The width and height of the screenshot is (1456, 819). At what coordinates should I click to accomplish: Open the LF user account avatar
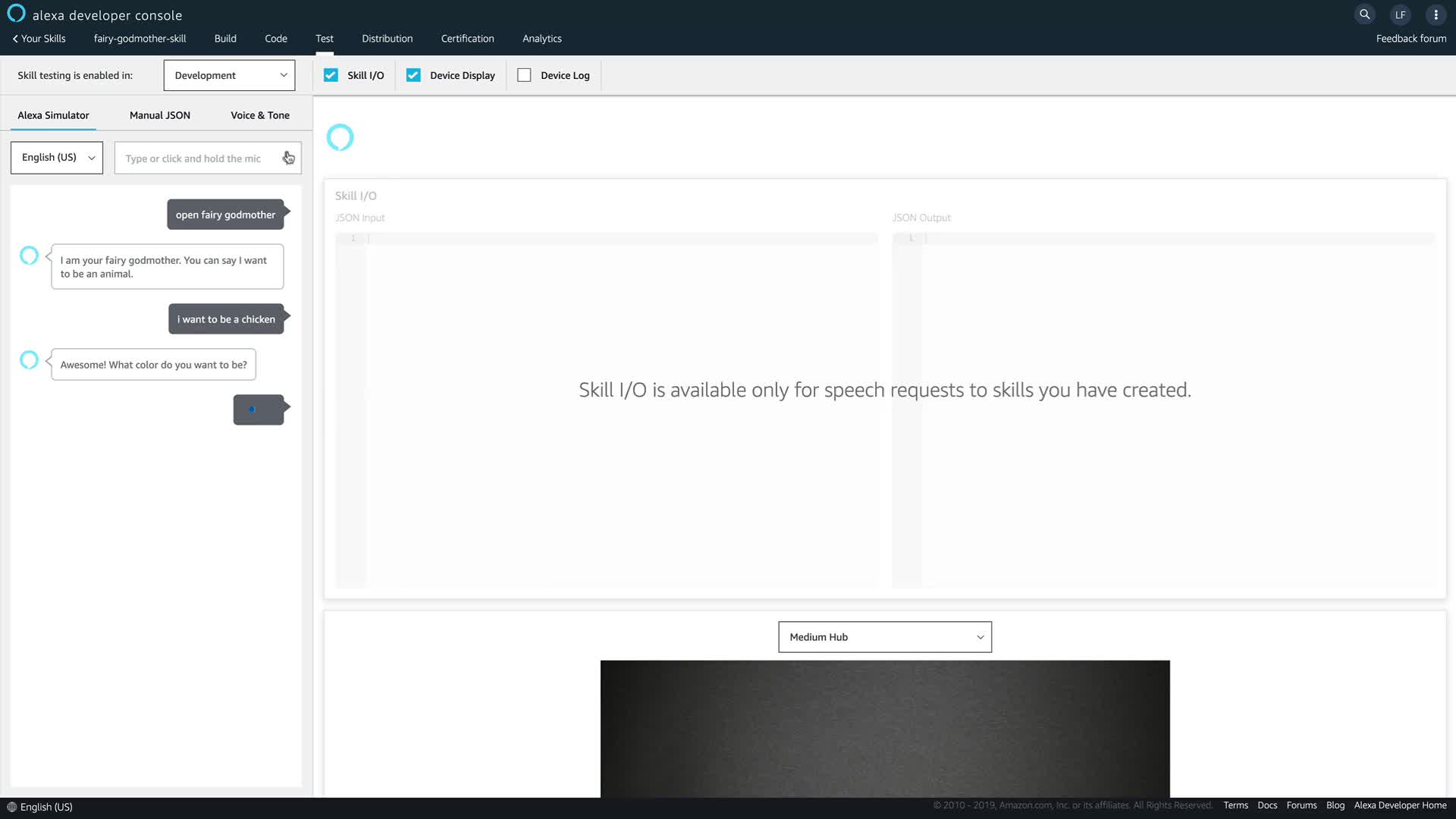tap(1400, 14)
